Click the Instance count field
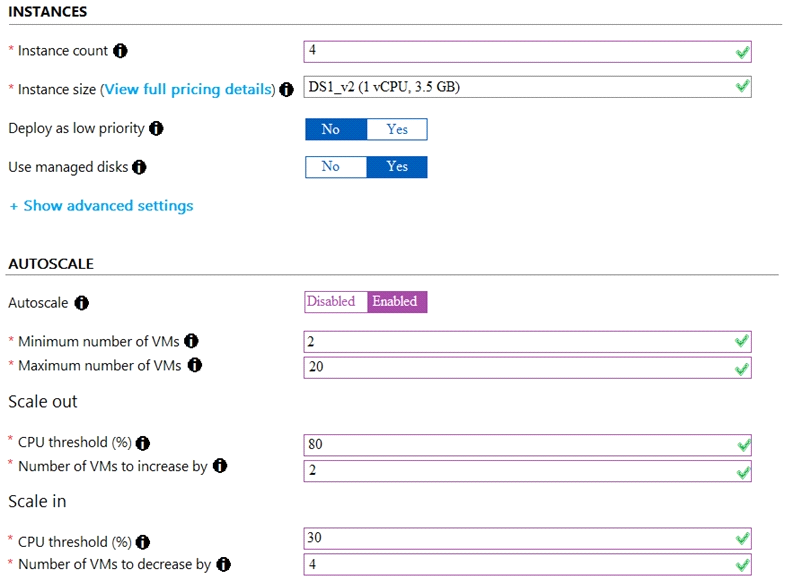 [528, 52]
